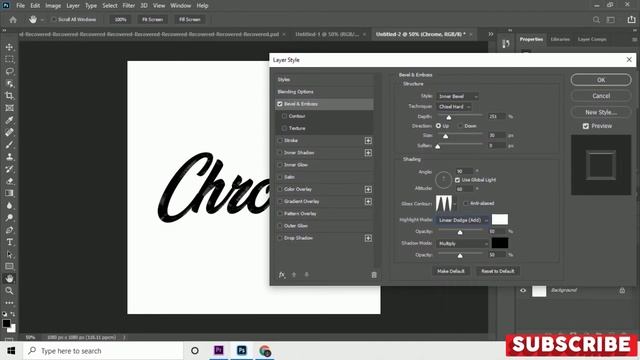Select the Blur tool
This screenshot has width=640, height=360.
pos(9,205)
